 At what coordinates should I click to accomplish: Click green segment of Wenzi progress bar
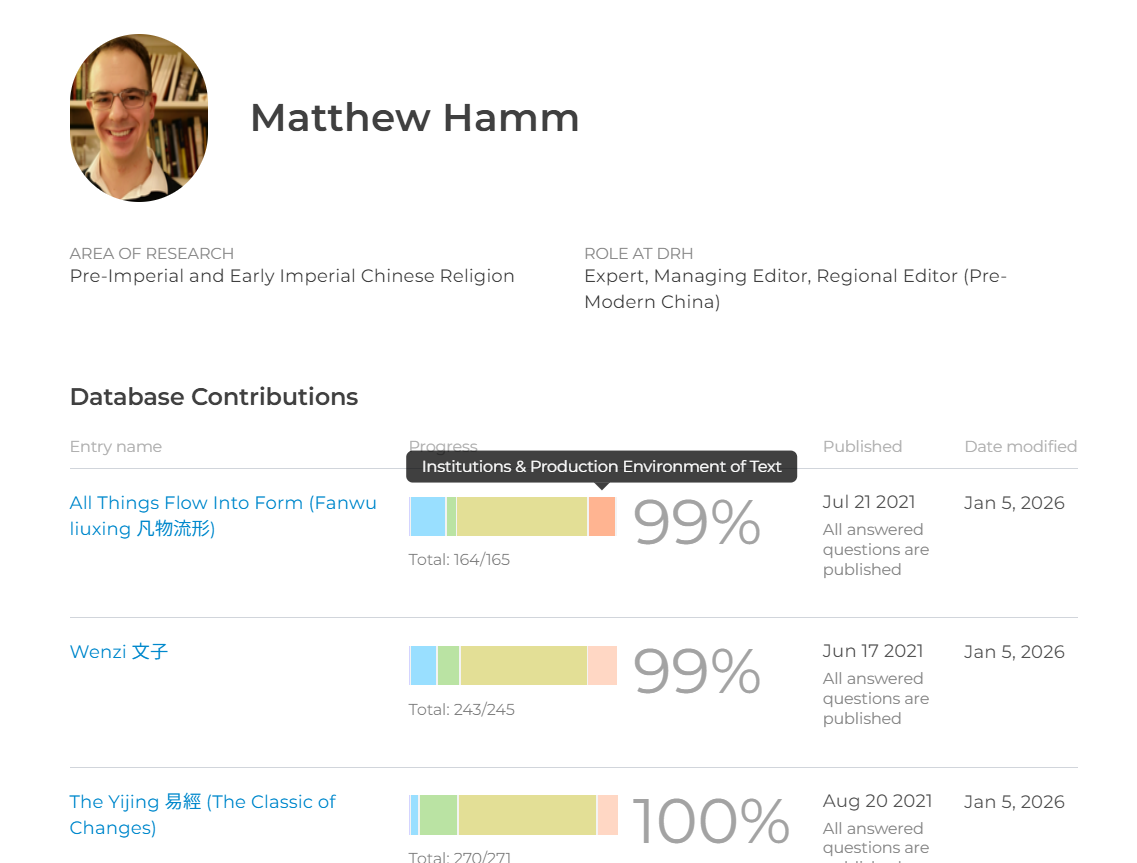click(x=448, y=666)
